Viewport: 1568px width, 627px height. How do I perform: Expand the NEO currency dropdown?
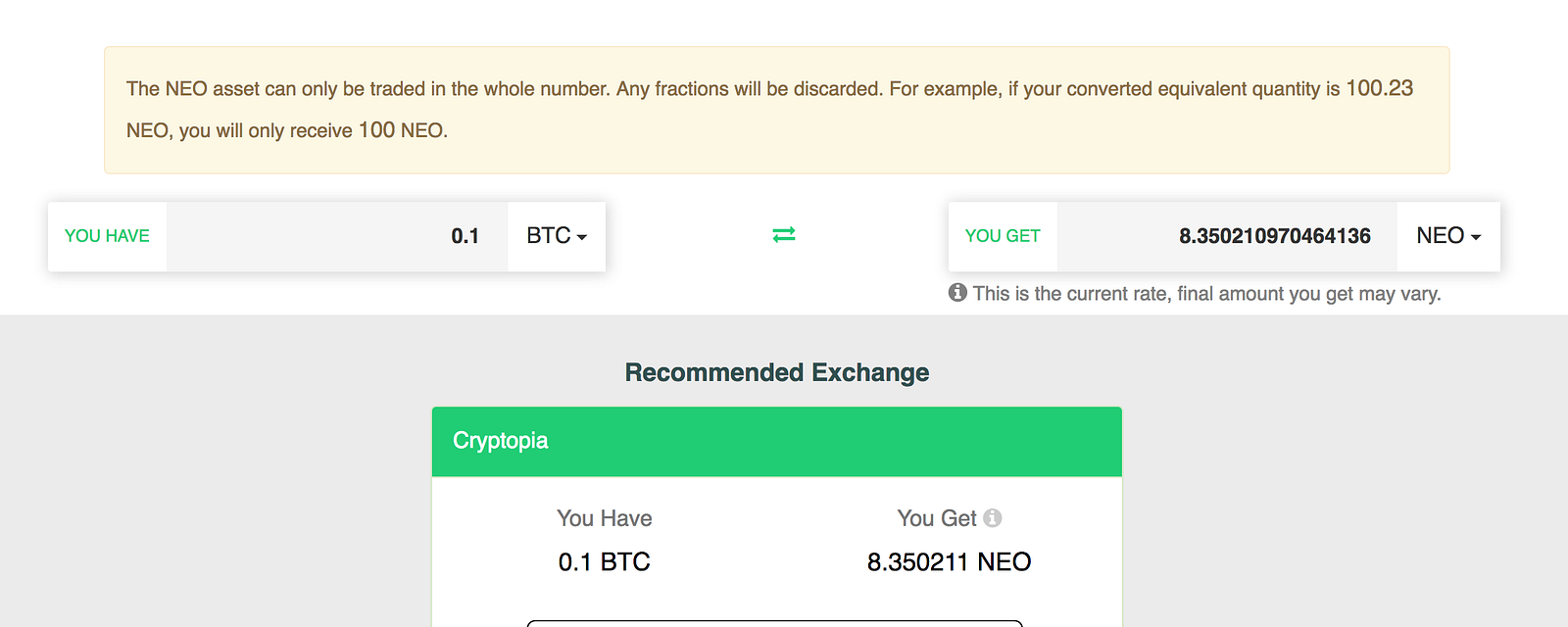pyautogui.click(x=1448, y=236)
